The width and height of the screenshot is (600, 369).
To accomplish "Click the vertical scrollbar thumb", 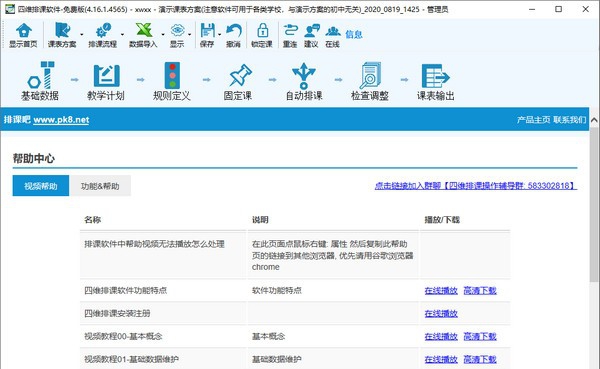I will pyautogui.click(x=594, y=205).
